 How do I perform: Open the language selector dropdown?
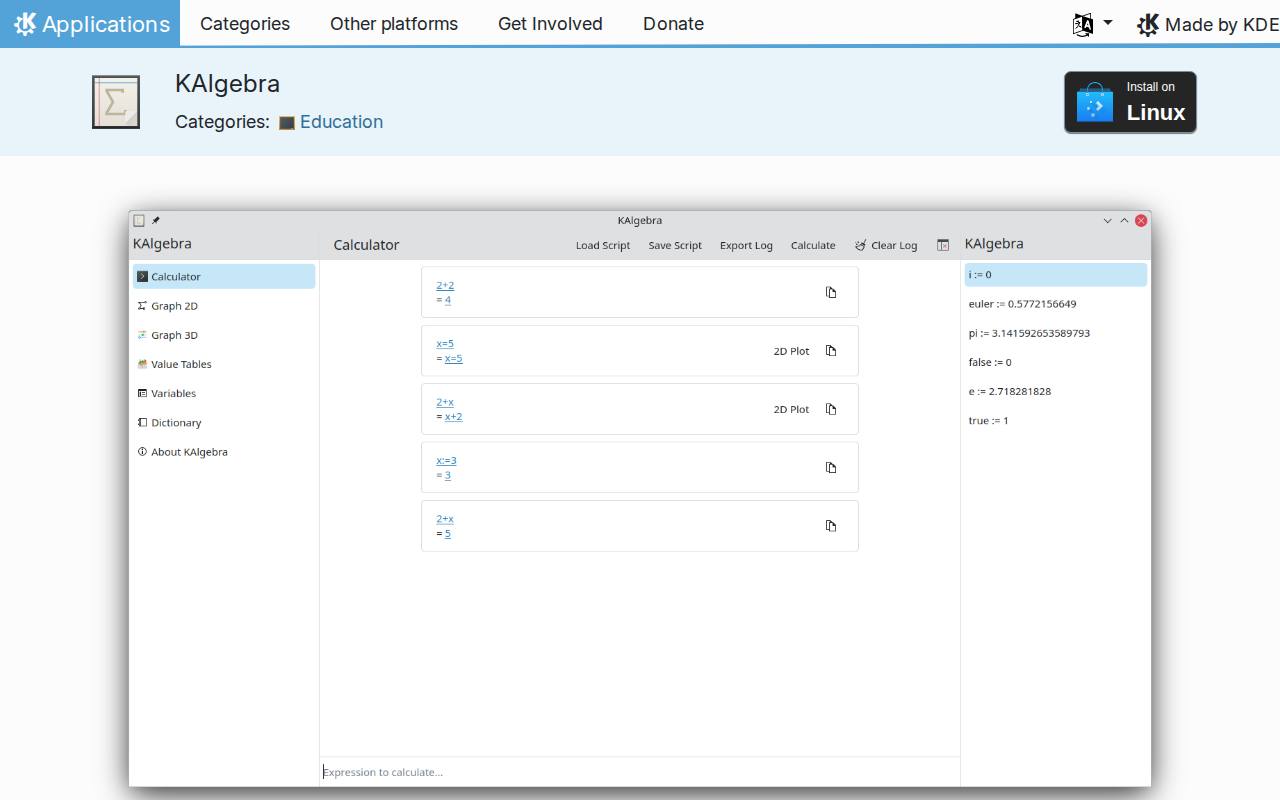click(x=1092, y=24)
